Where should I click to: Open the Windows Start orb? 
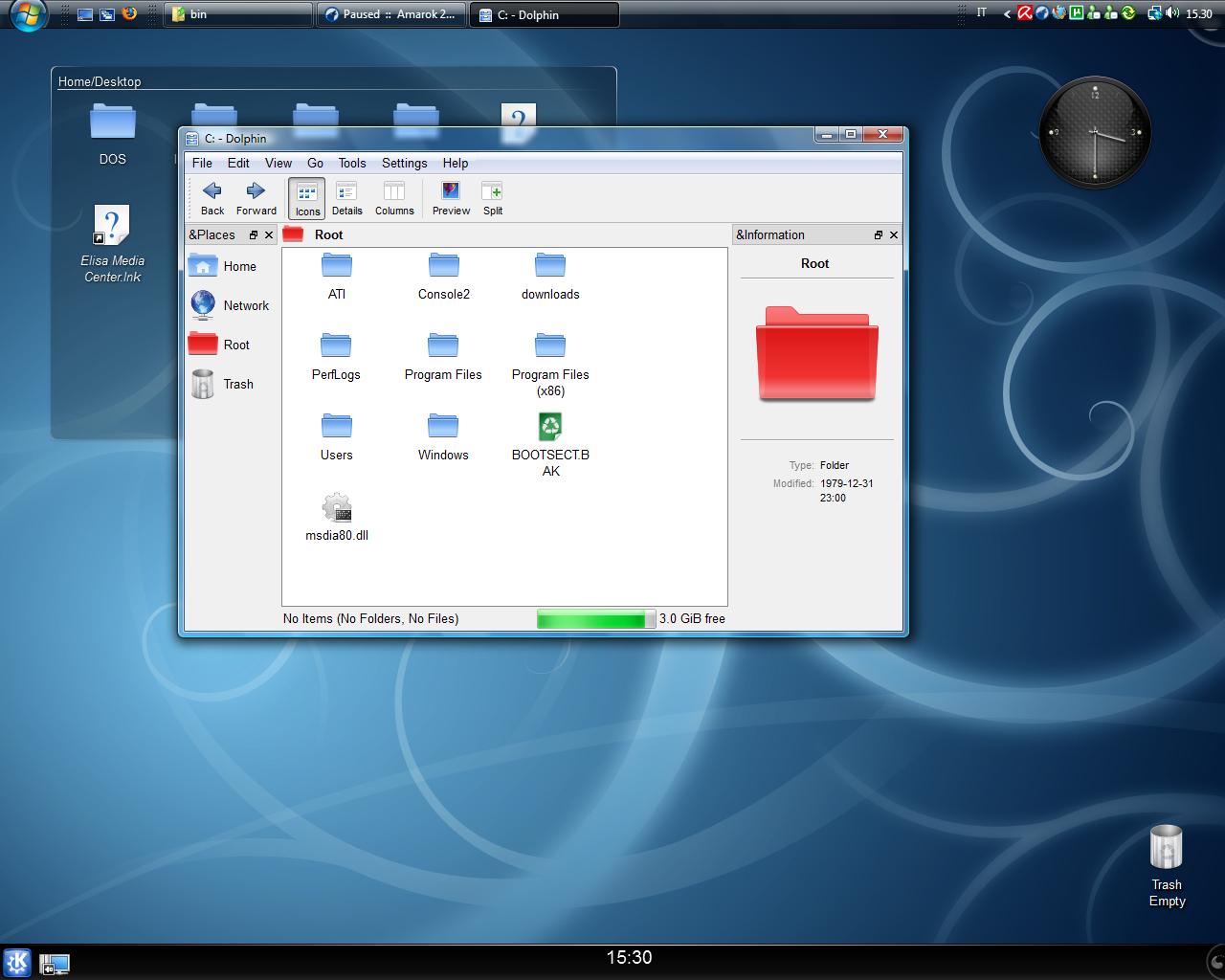coord(27,14)
